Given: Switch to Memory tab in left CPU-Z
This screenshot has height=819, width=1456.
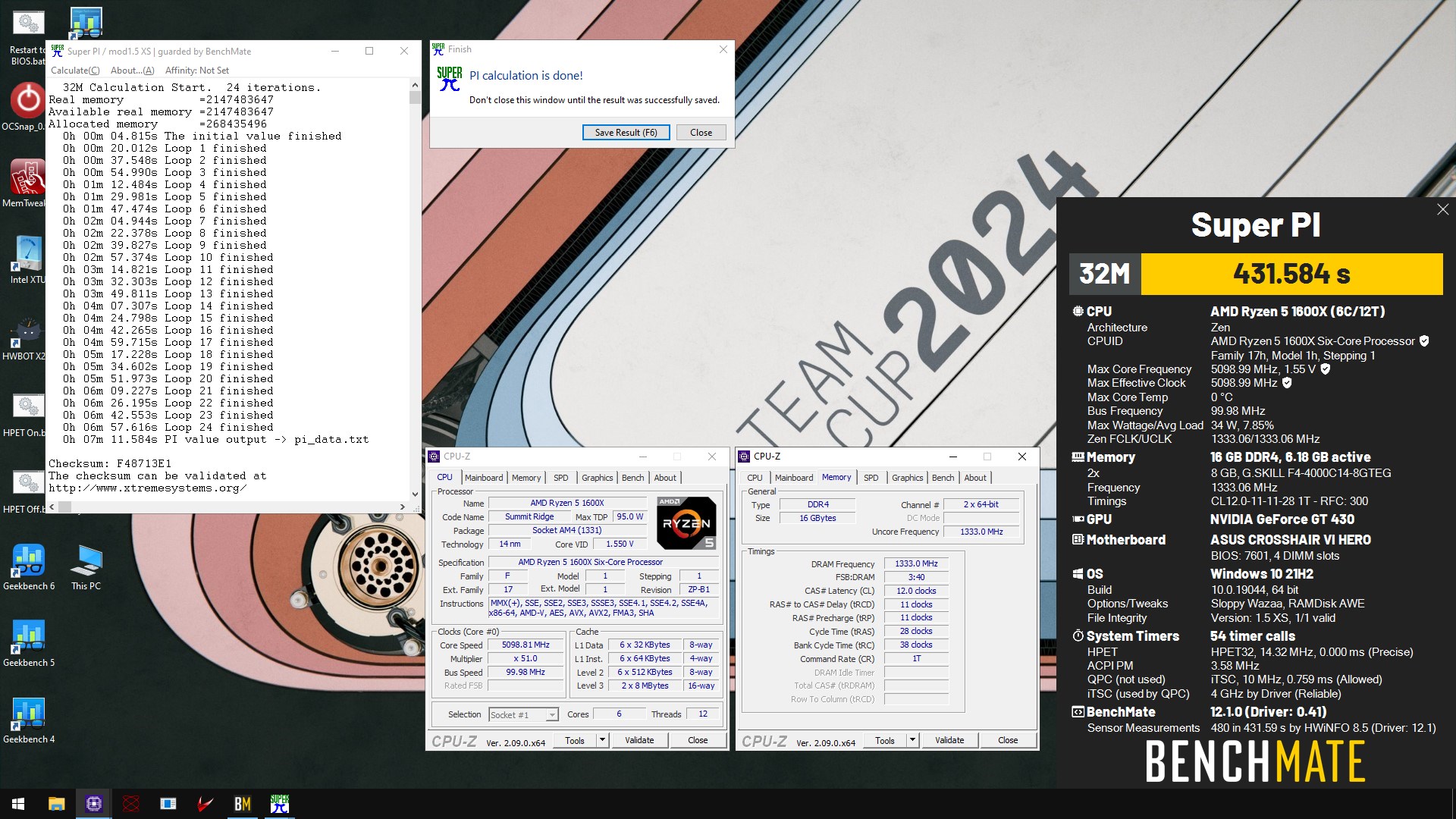Looking at the screenshot, I should 526,478.
